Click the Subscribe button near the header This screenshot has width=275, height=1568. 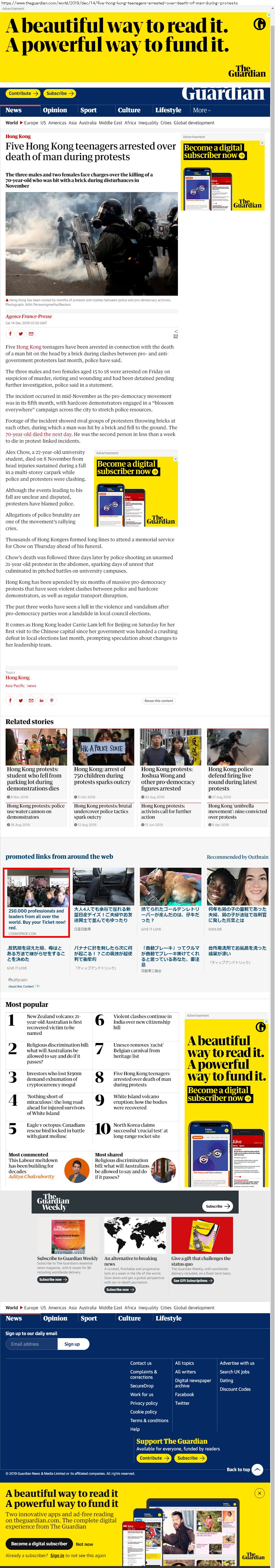click(x=60, y=93)
